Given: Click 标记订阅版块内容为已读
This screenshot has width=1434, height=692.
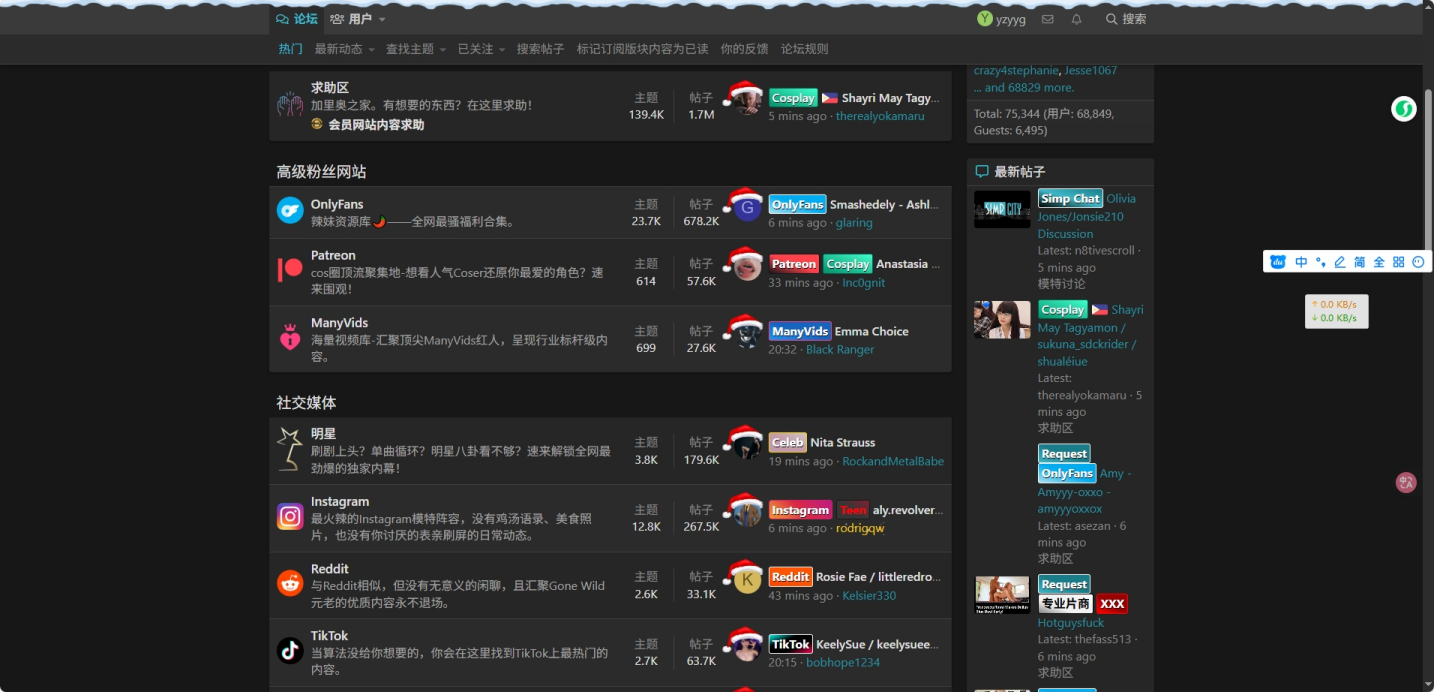Looking at the screenshot, I should point(642,49).
